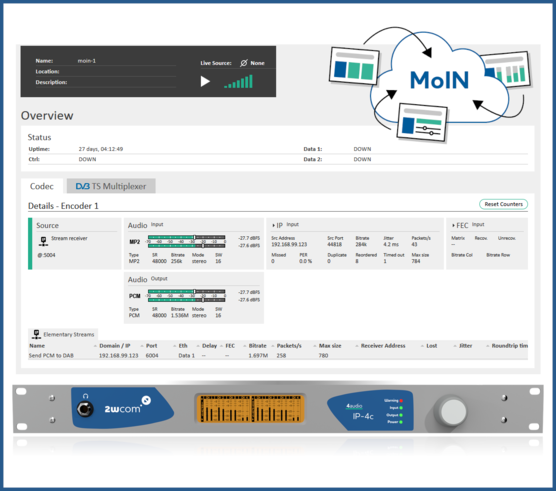The image size is (556, 491).
Task: Click the Location field in header
Action: pos(106,71)
